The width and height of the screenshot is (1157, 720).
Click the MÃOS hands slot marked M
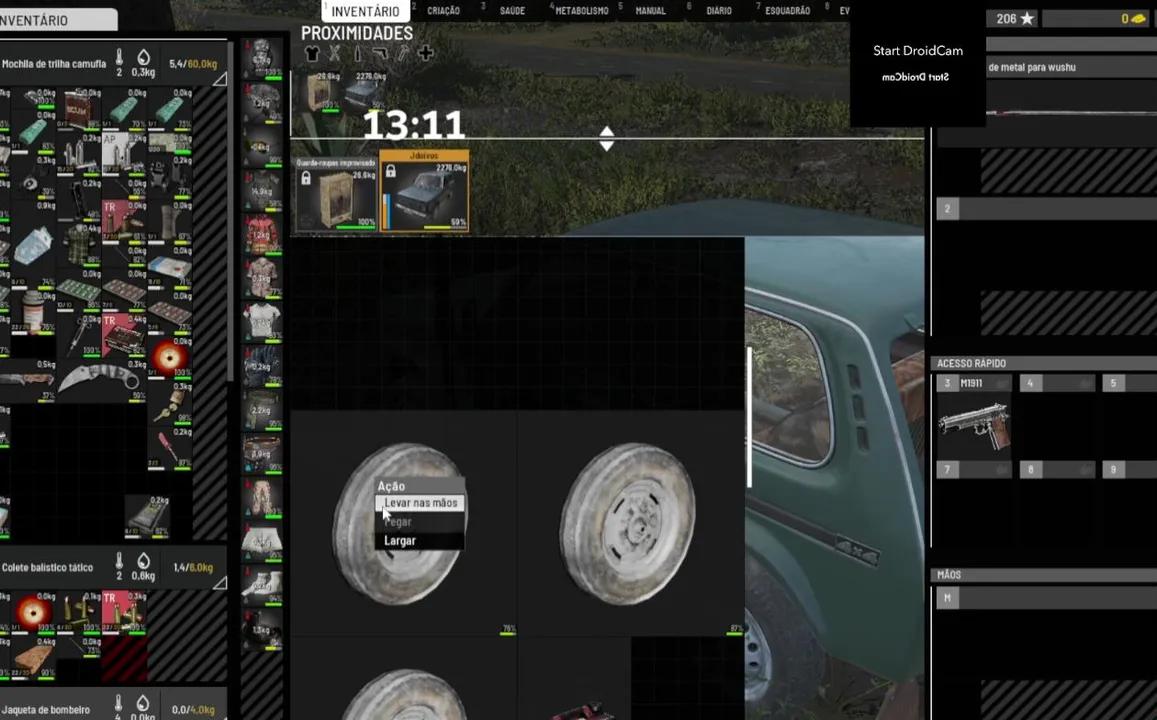click(x=1046, y=598)
